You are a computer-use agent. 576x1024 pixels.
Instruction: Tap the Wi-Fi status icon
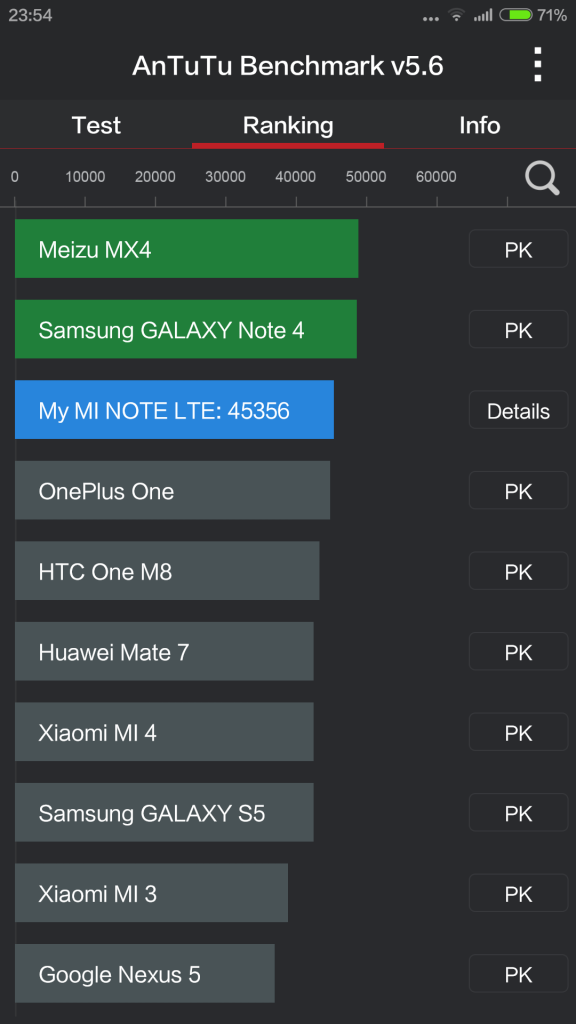456,14
